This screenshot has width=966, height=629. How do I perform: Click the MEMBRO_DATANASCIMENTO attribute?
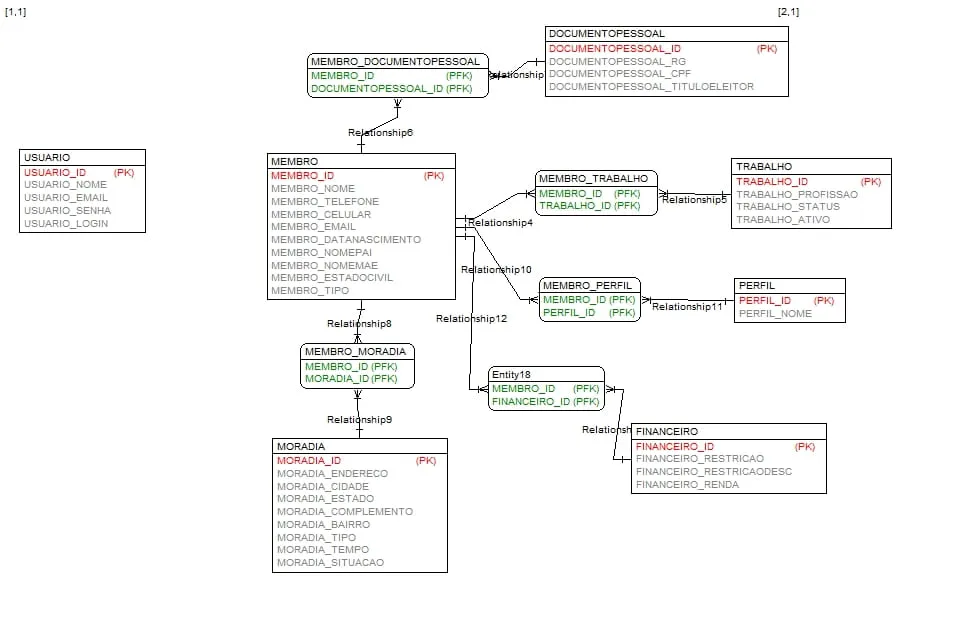346,240
